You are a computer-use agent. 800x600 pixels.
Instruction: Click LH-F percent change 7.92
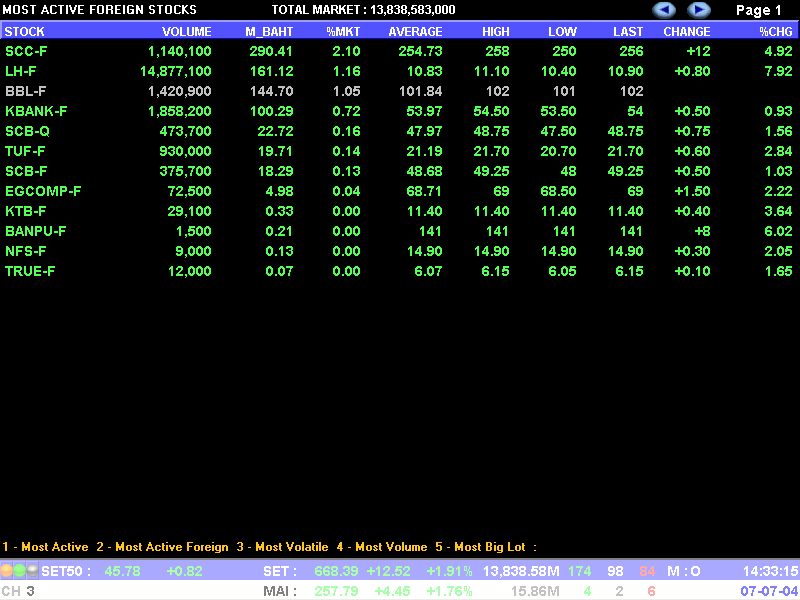pos(779,71)
